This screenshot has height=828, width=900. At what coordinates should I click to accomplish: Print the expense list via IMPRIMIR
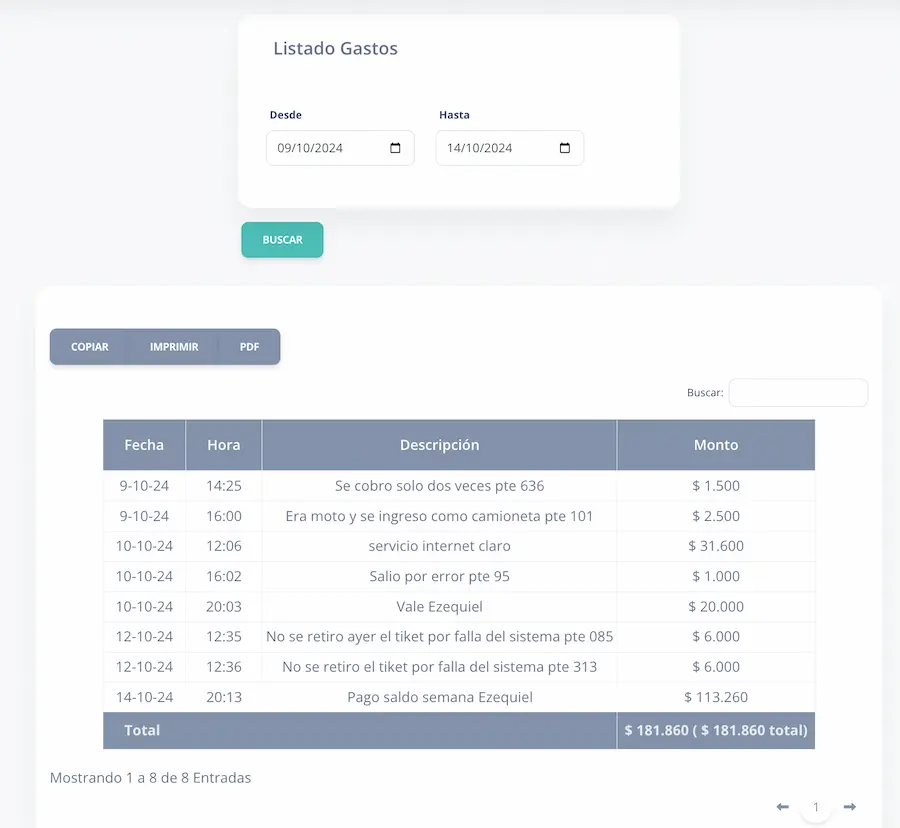click(174, 347)
